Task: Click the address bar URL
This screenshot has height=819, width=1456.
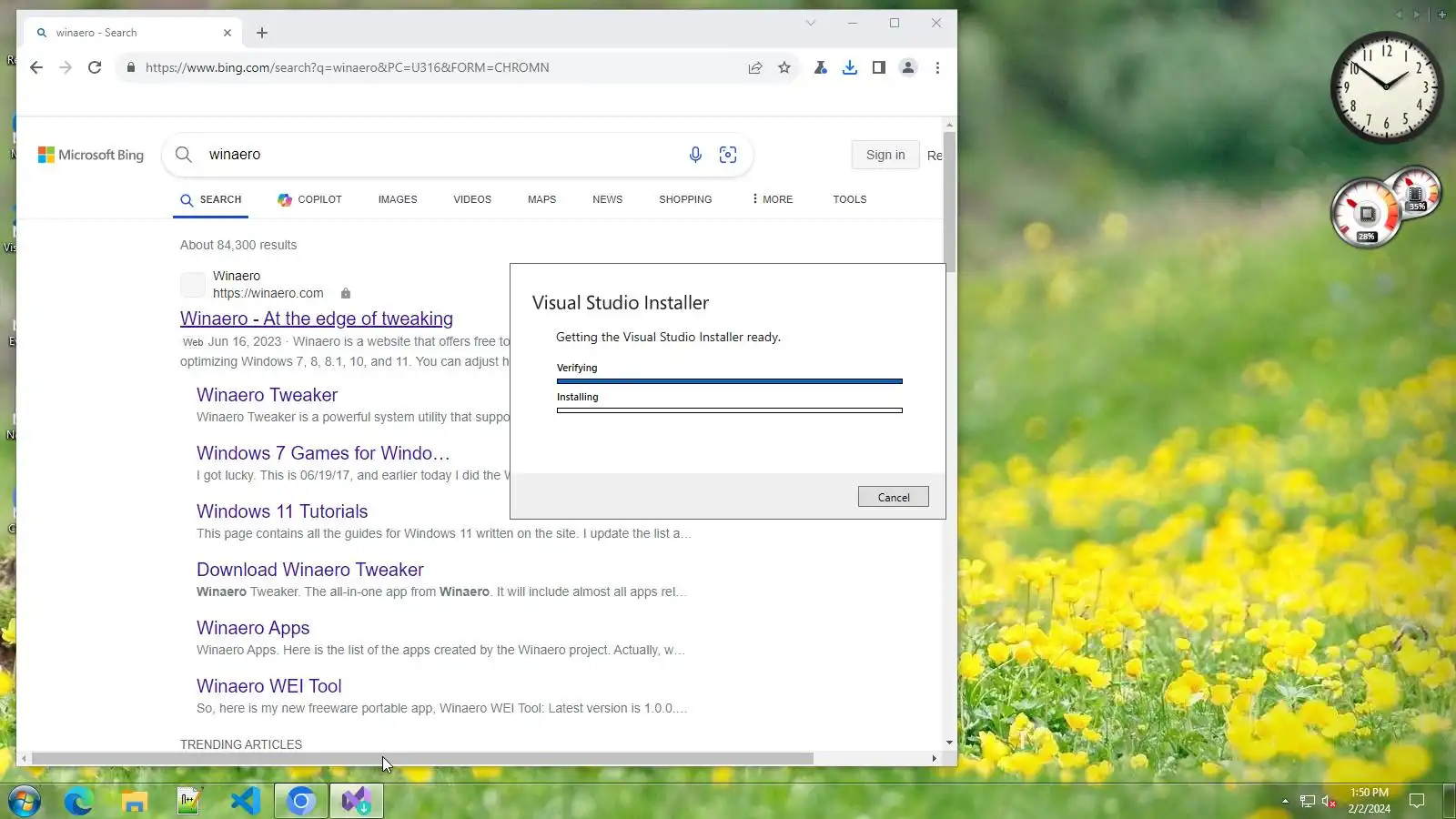Action: [x=347, y=67]
